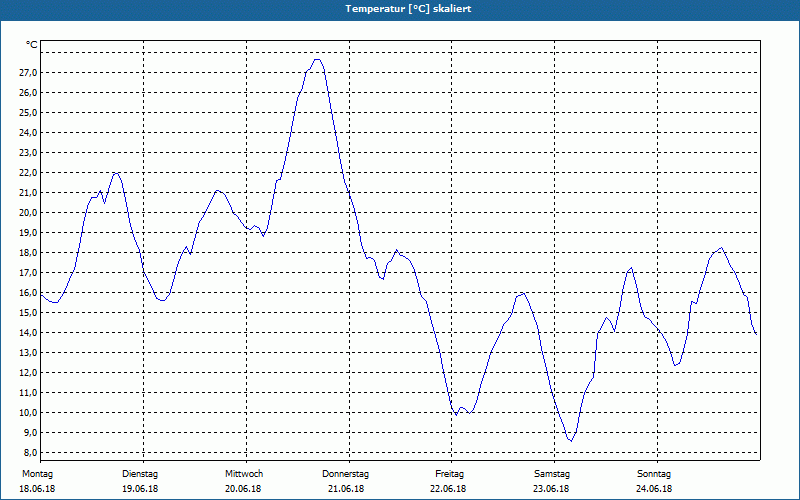800x500 pixels.
Task: Click the 17,0 y-axis label
Action: tap(28, 272)
